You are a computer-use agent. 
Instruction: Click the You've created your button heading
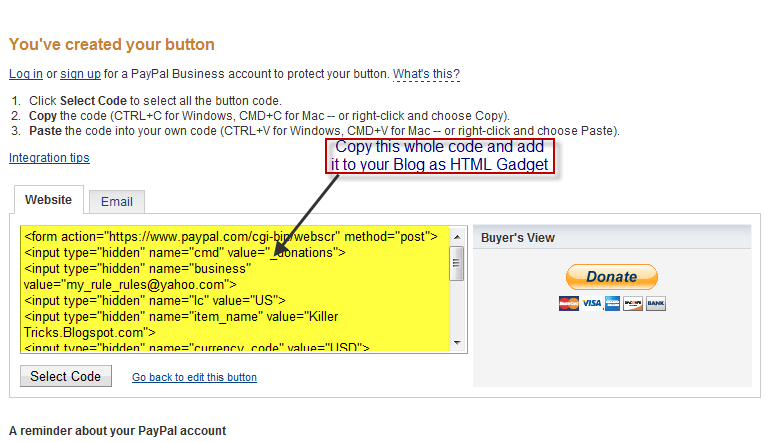pyautogui.click(x=112, y=45)
